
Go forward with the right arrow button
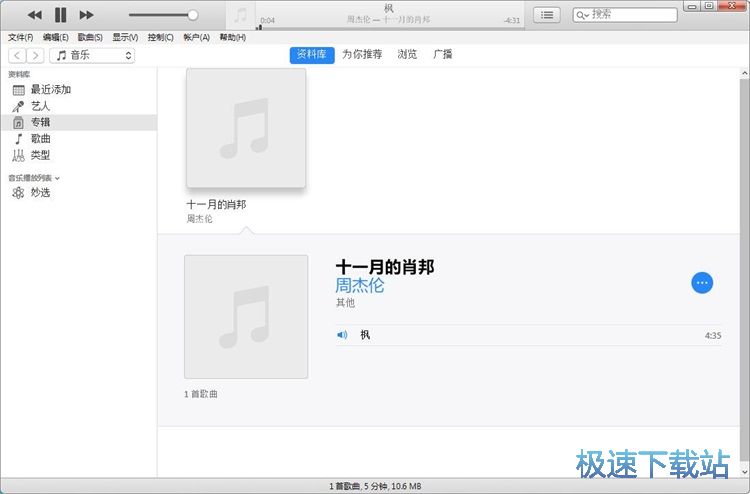[x=35, y=55]
